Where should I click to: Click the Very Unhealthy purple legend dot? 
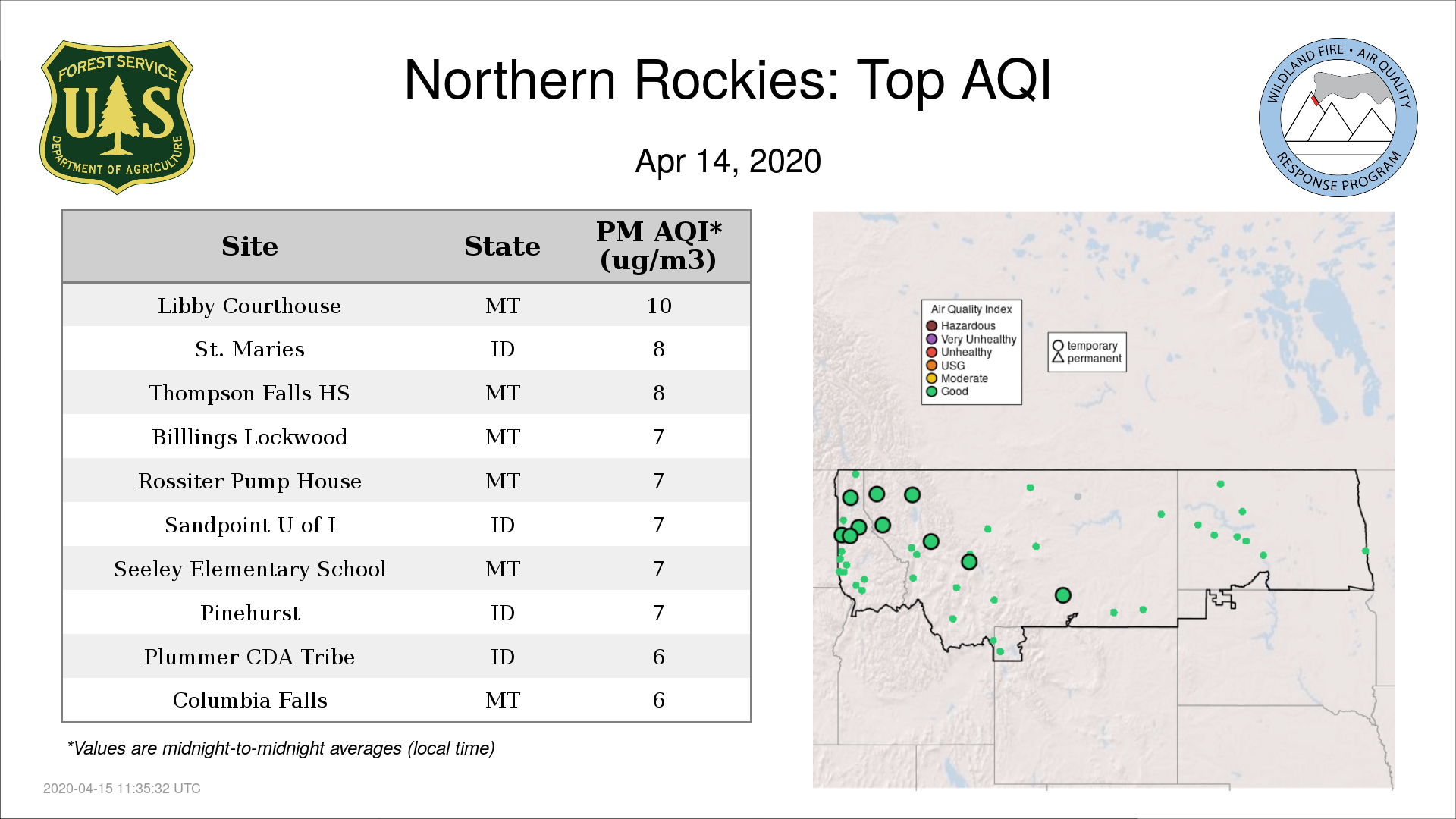pos(932,339)
